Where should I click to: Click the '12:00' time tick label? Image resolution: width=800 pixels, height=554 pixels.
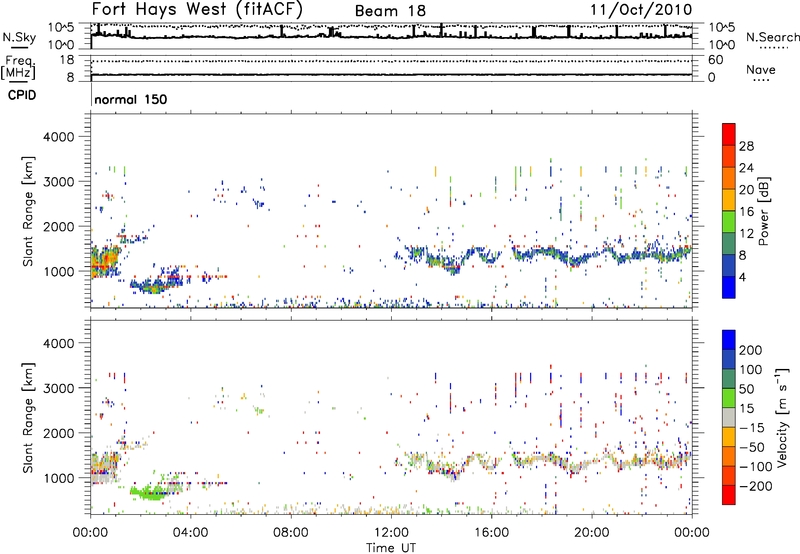coord(391,533)
